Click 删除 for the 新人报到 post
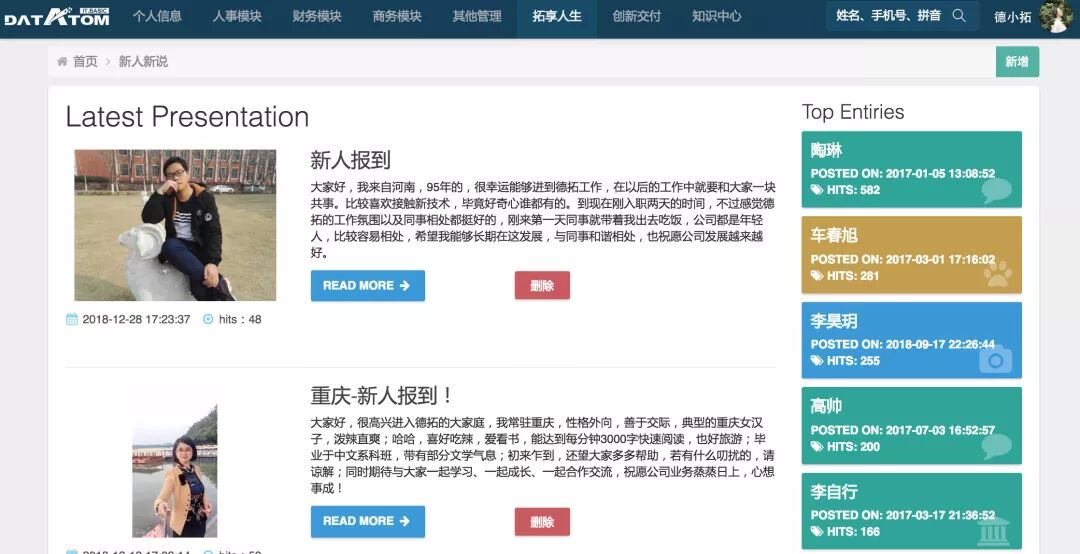1080x554 pixels. click(x=542, y=285)
